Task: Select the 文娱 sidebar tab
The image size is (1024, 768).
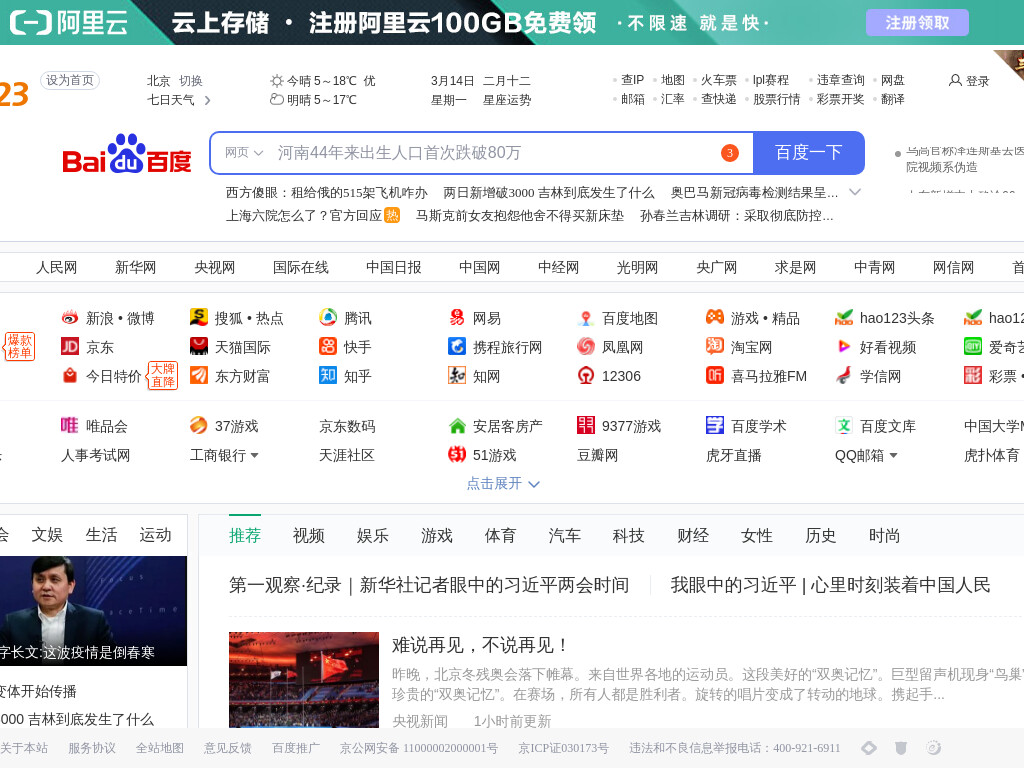Action: pos(47,535)
